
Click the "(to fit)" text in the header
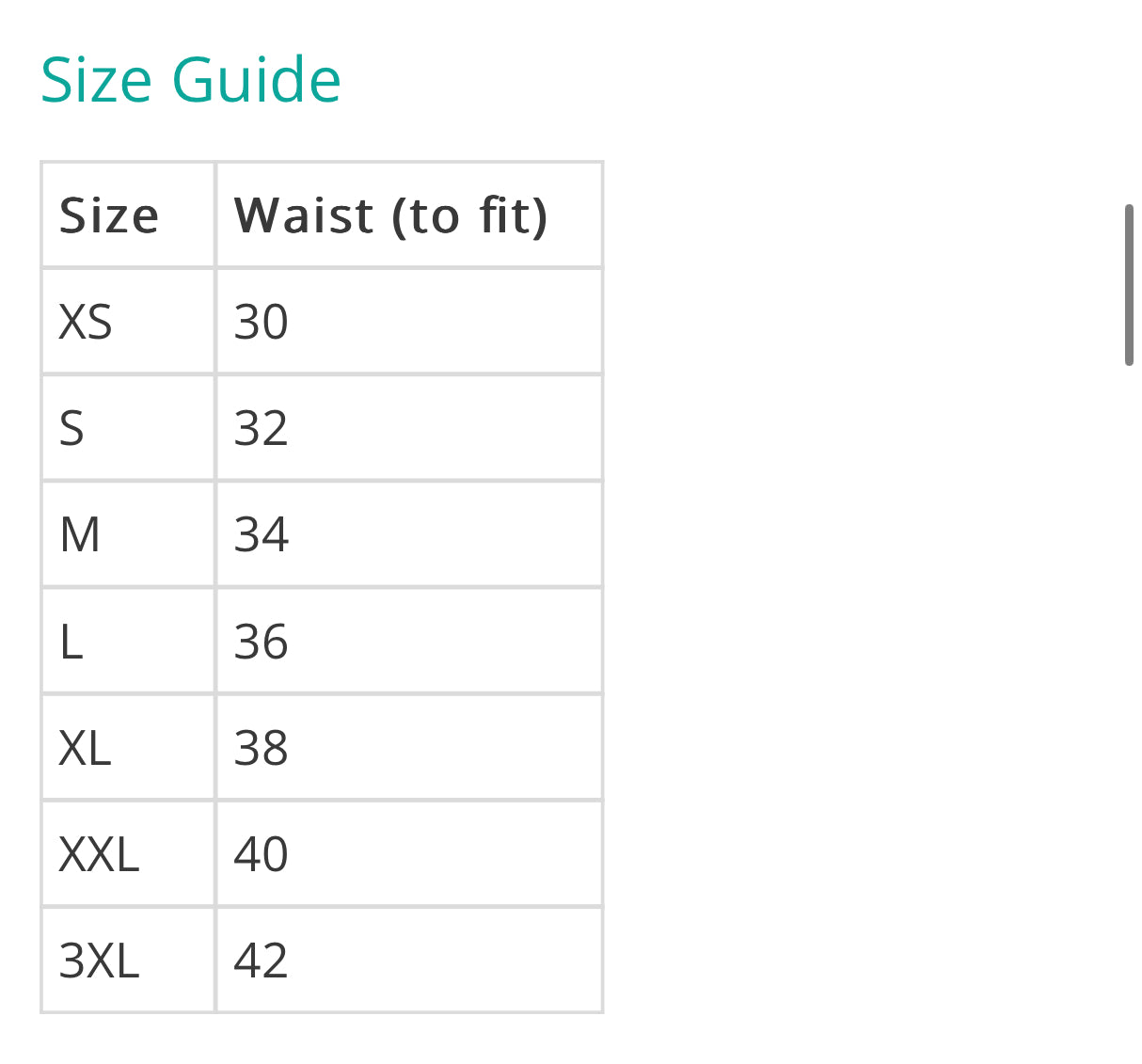tap(469, 215)
